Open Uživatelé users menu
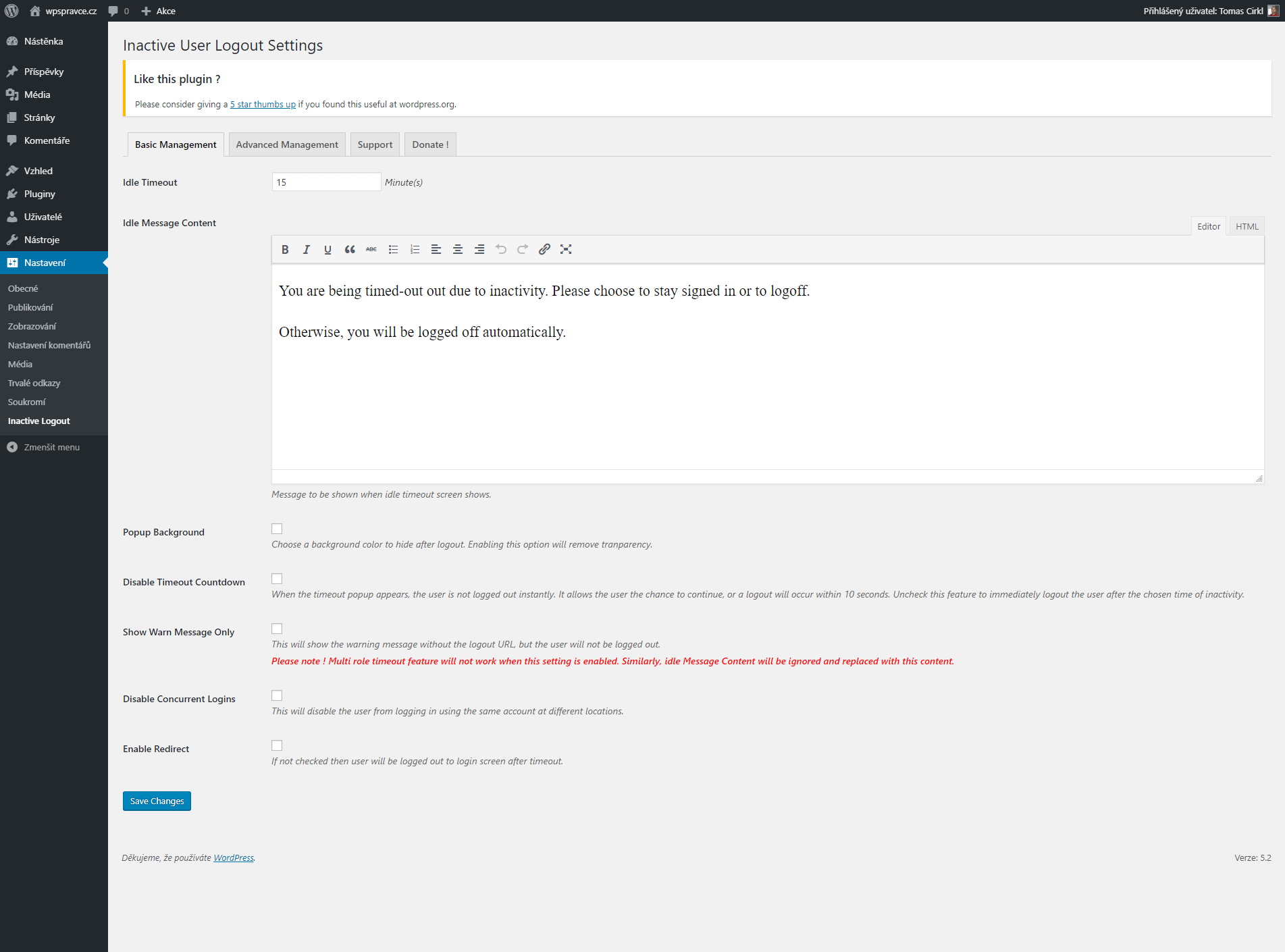 54,217
